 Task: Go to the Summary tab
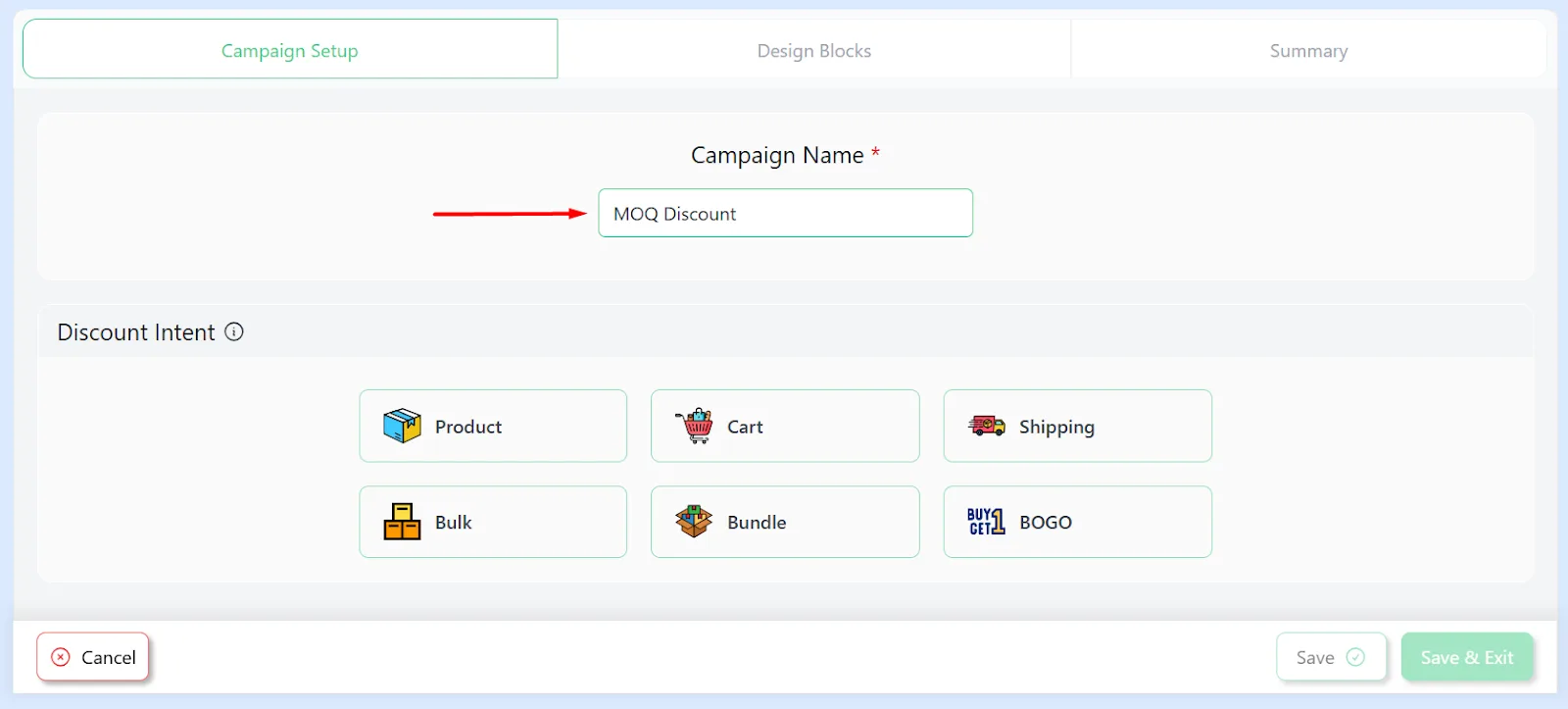[x=1308, y=49]
